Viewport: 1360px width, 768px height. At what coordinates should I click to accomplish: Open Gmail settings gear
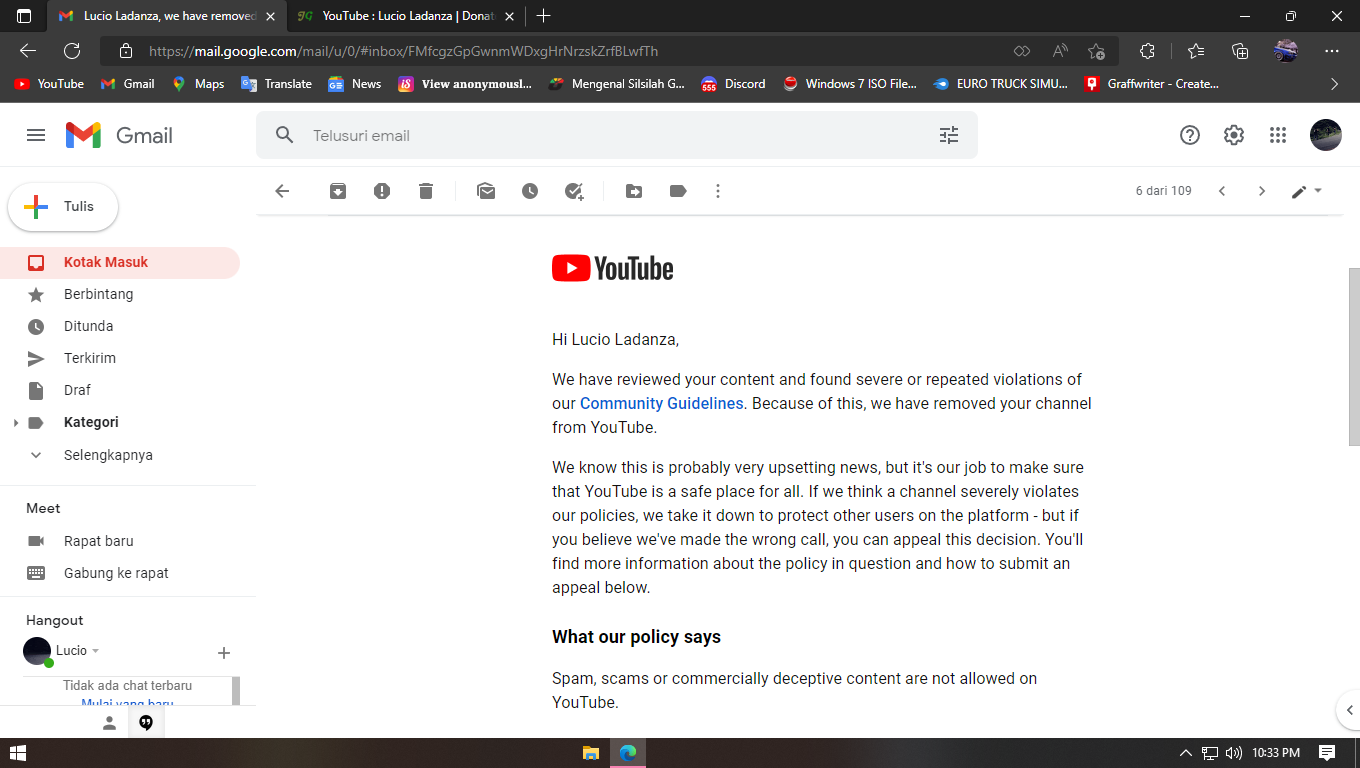click(1234, 135)
